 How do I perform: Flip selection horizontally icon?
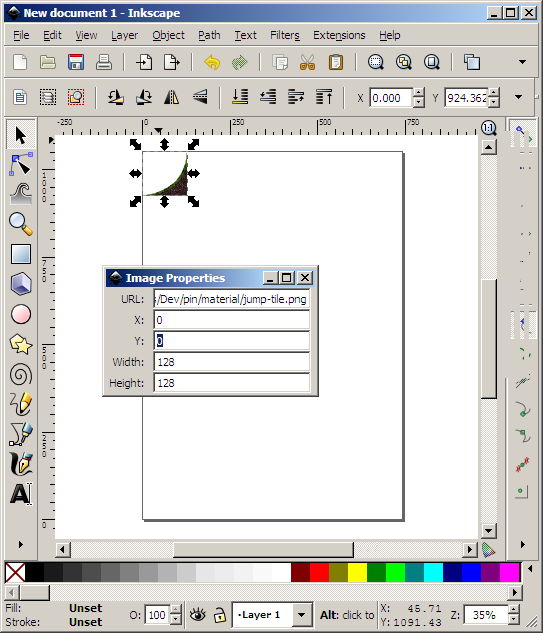172,97
